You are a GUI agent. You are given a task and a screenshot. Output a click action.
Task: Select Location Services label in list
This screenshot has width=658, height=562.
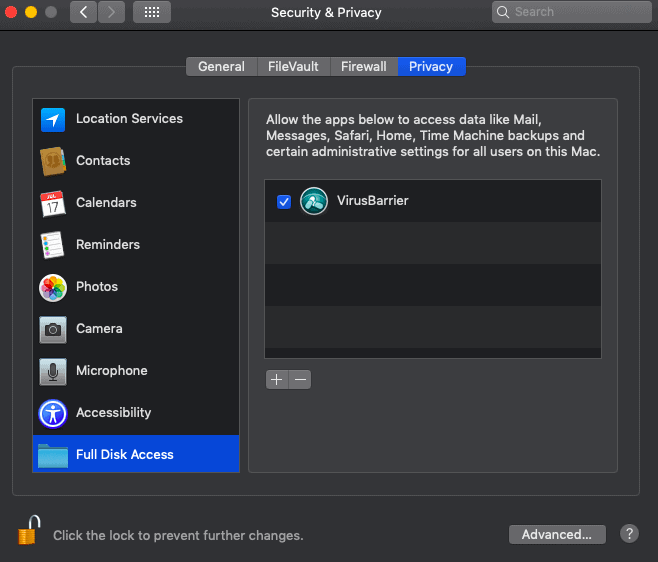point(129,118)
